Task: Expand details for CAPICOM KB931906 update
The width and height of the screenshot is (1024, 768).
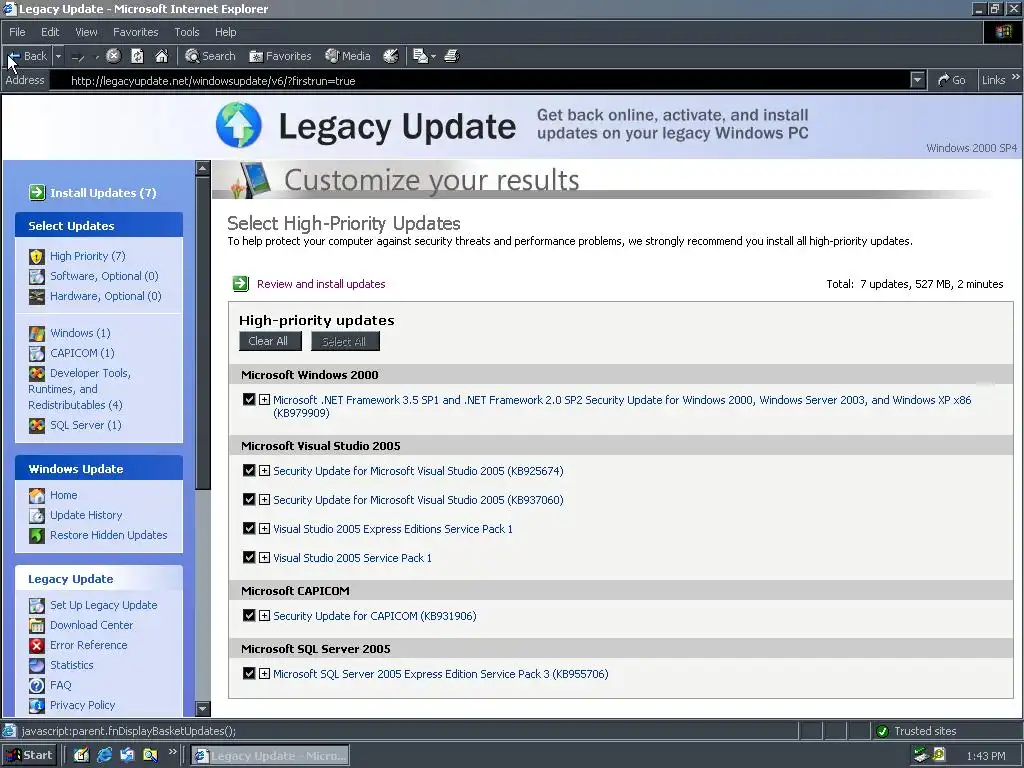Action: point(264,615)
